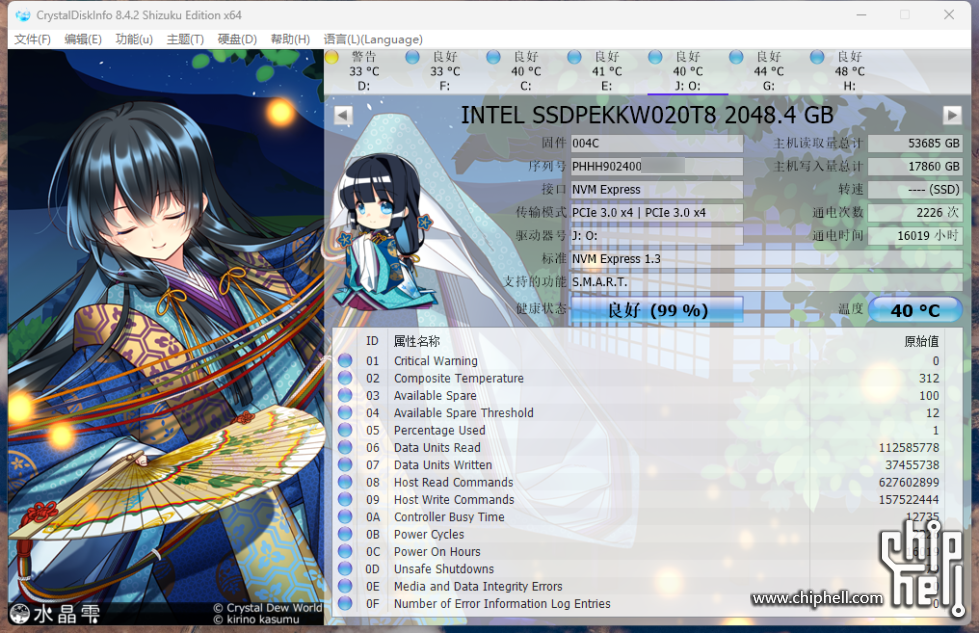The width and height of the screenshot is (979, 633).
Task: Open the 硬盘(D) menu
Action: [237, 39]
